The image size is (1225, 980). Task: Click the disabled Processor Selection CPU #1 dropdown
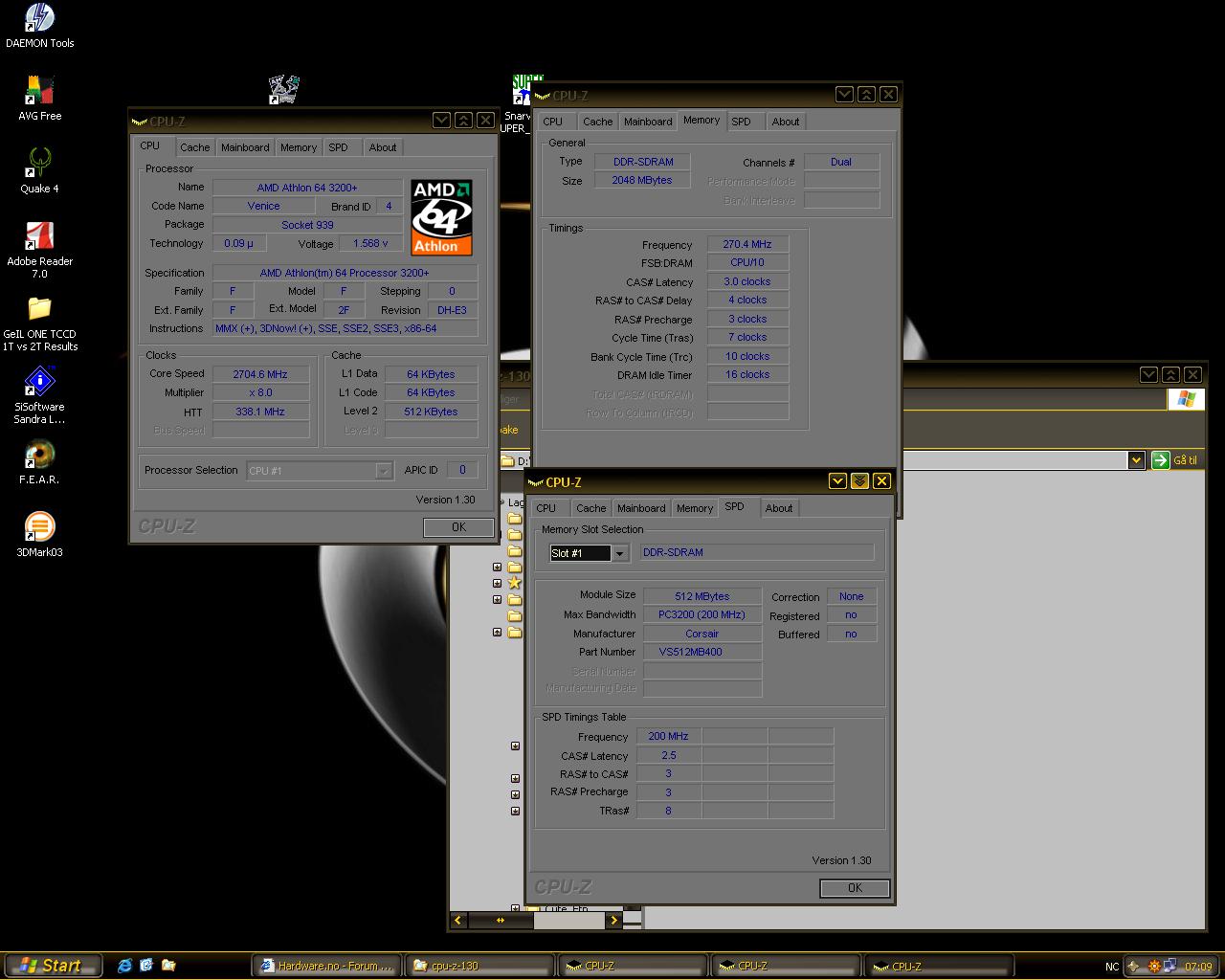320,471
